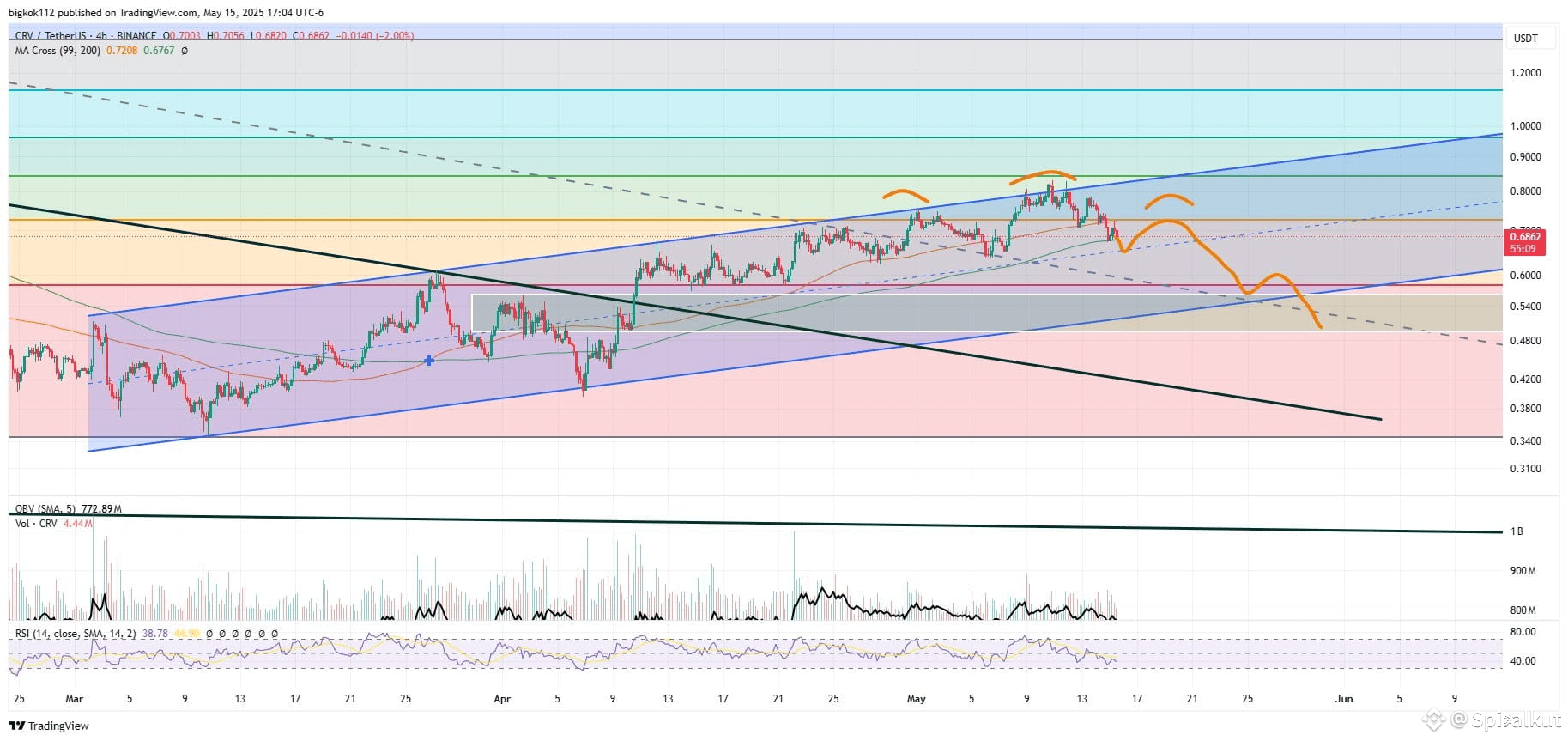Click the 0.8000 price axis label
Screen dimensions: 1568x741
(x=1526, y=191)
